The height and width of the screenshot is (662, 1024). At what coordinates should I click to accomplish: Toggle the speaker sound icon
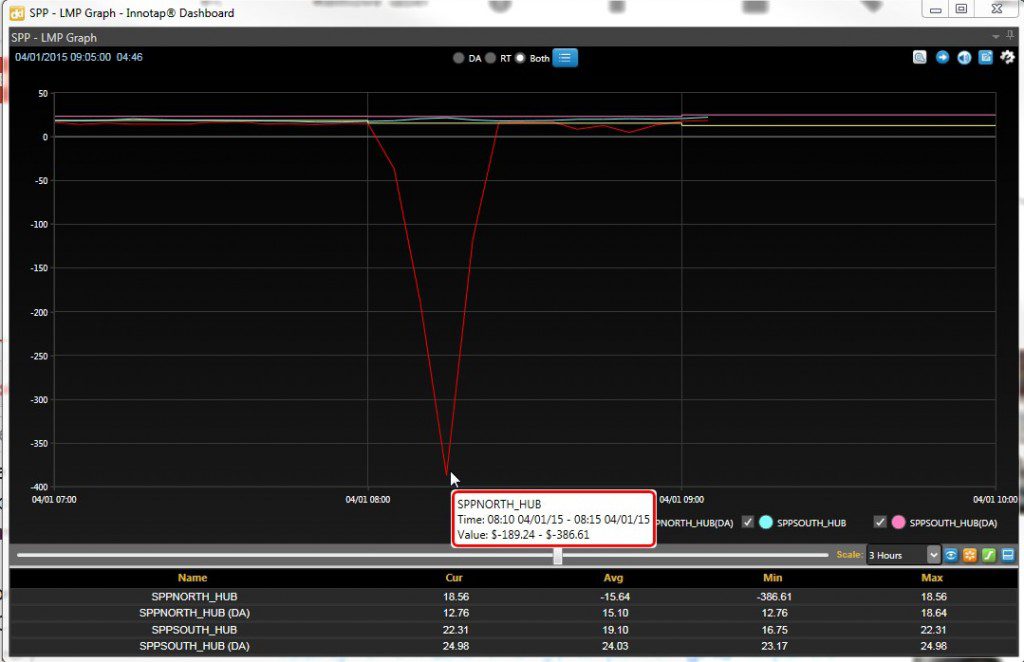[964, 57]
